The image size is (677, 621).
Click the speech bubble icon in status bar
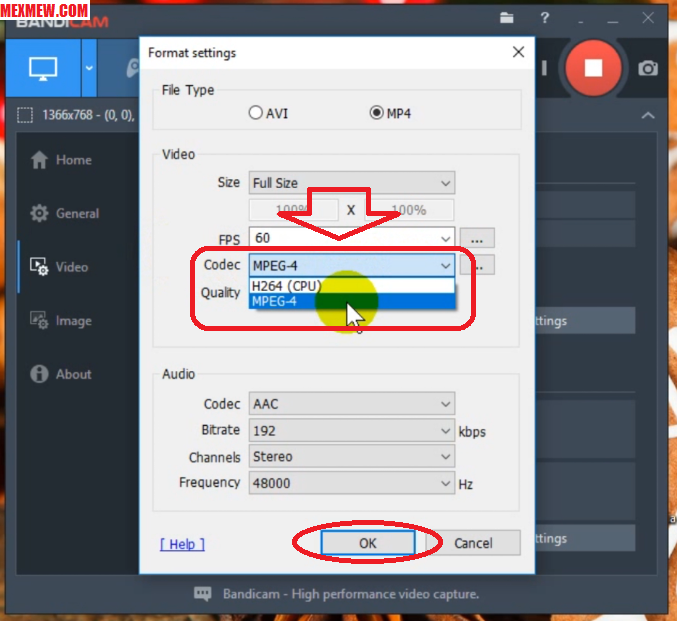tap(202, 594)
